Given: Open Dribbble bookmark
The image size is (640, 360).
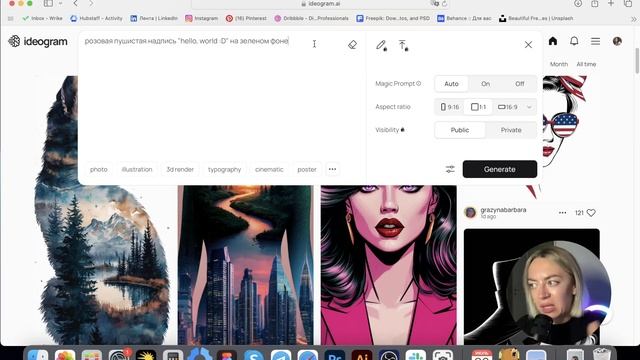Looking at the screenshot, I should (311, 18).
